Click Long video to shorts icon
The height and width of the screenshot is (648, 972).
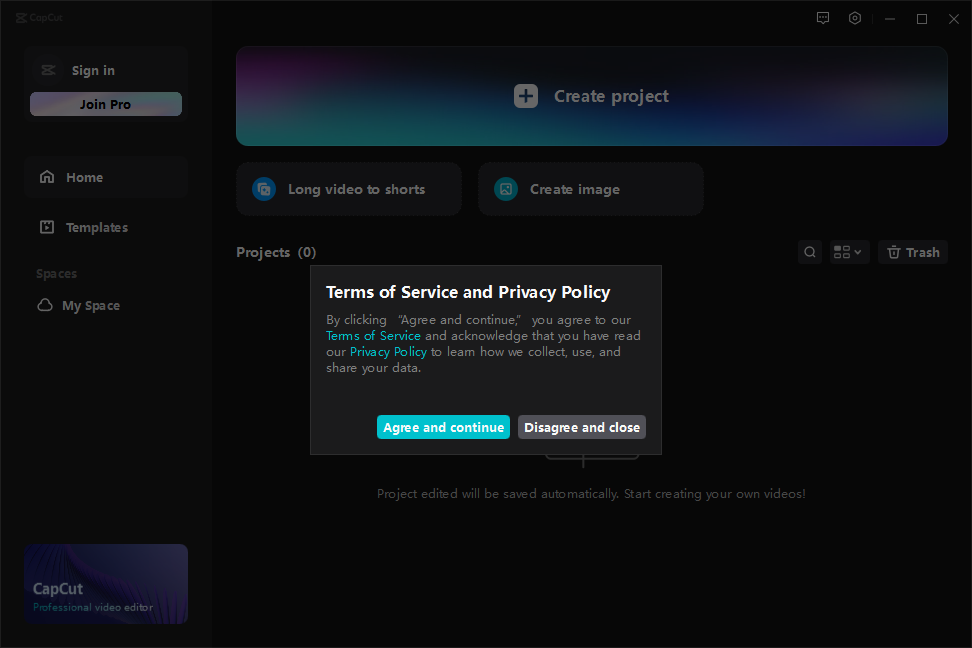(264, 189)
